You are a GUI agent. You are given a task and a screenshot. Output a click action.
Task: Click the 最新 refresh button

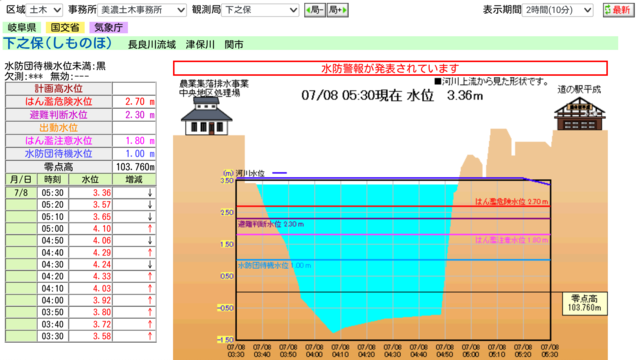click(618, 10)
